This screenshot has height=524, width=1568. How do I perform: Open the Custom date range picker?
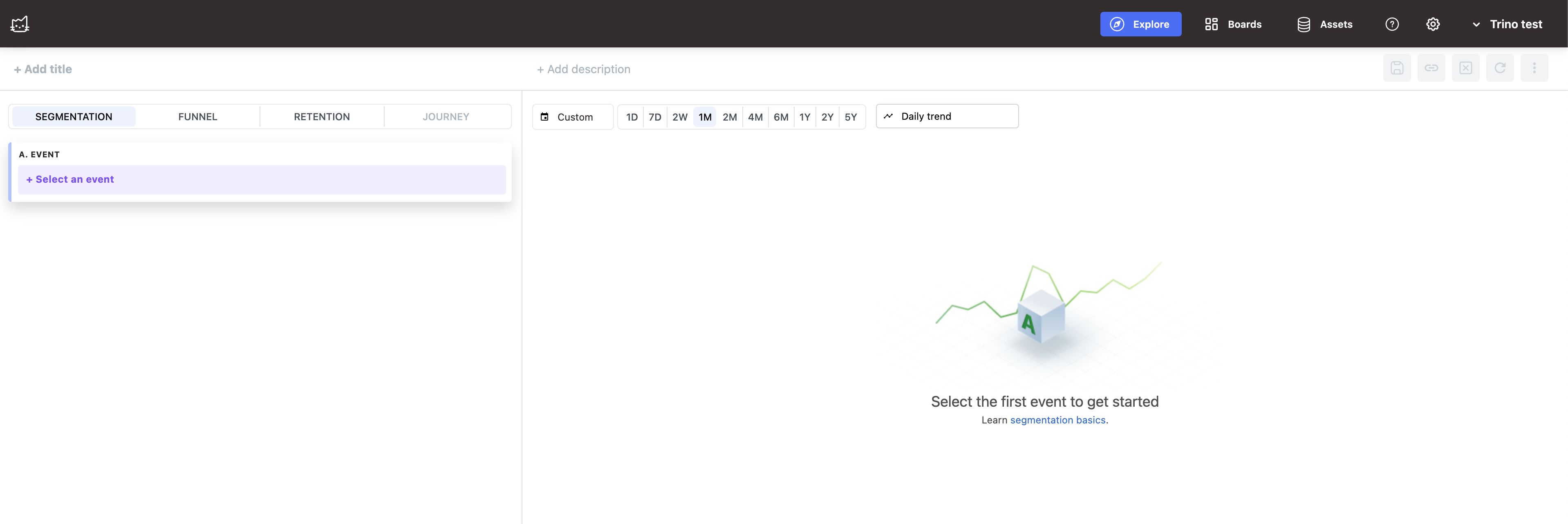click(x=572, y=117)
